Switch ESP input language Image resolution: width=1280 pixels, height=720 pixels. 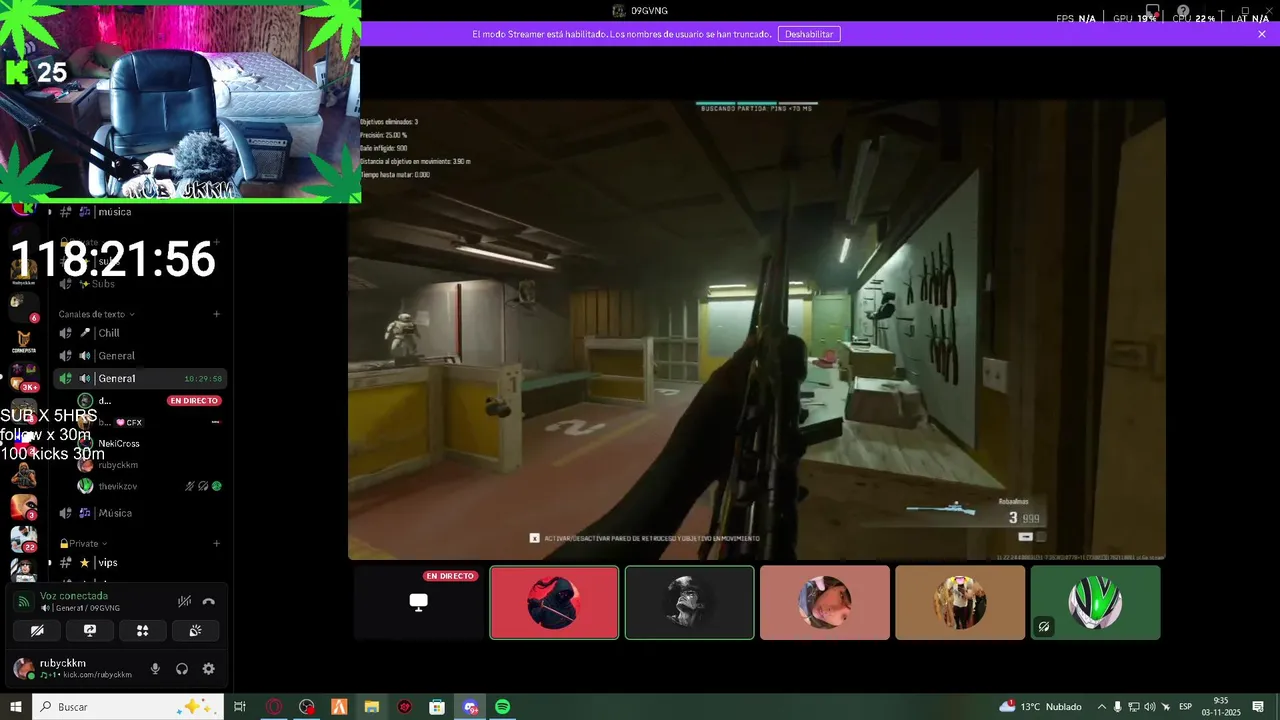tap(1186, 707)
